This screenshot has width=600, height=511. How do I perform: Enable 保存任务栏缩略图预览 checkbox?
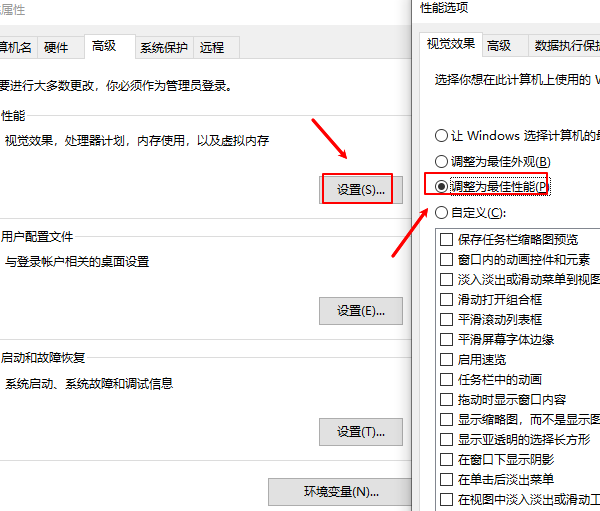tap(446, 240)
